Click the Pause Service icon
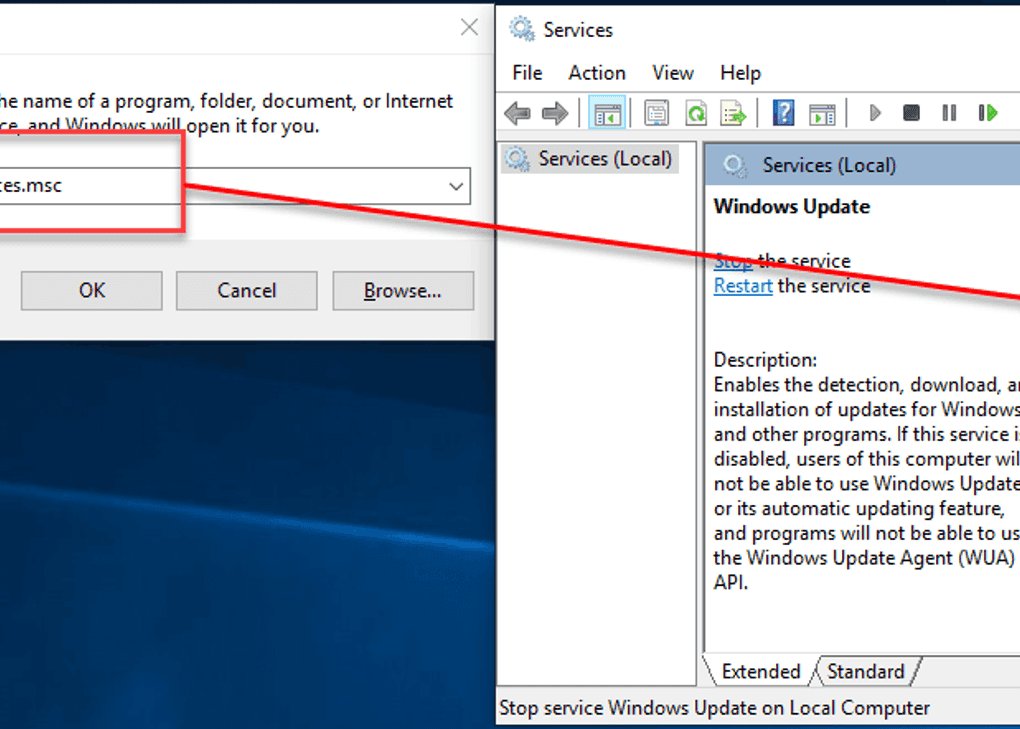Image resolution: width=1020 pixels, height=729 pixels. 949,113
